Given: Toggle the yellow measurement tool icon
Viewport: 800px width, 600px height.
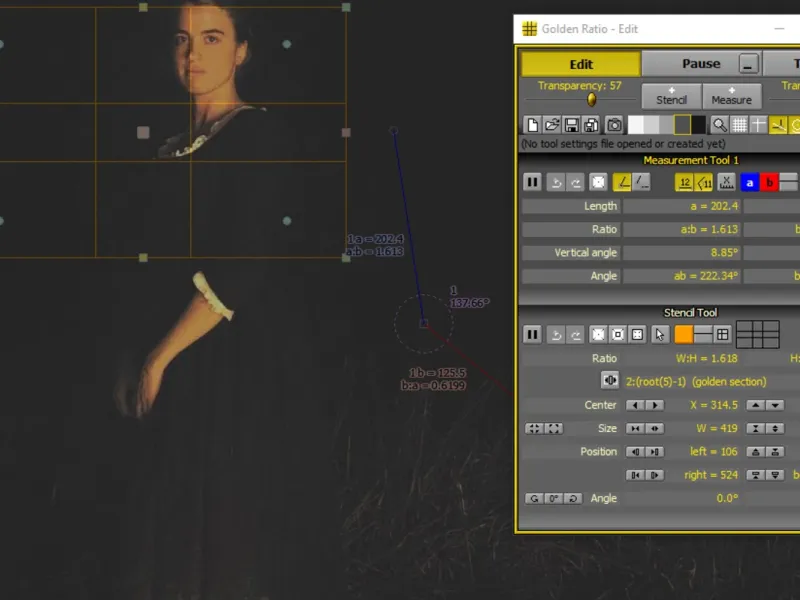Looking at the screenshot, I should tap(778, 125).
